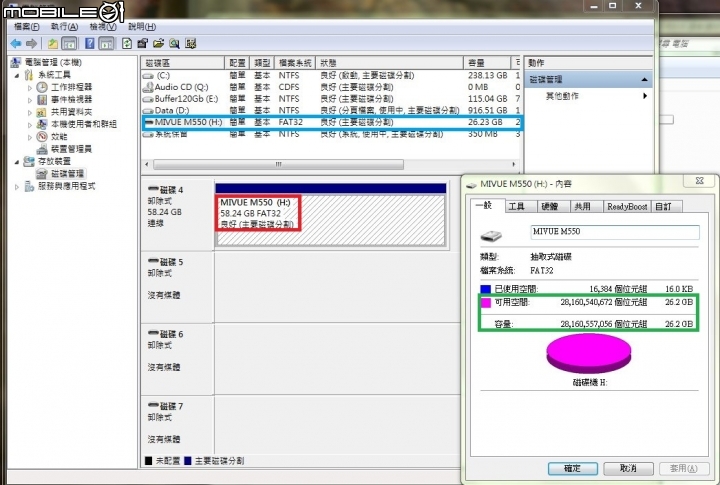Click the 確定 button in properties dialog
The width and height of the screenshot is (720, 485).
[572, 468]
